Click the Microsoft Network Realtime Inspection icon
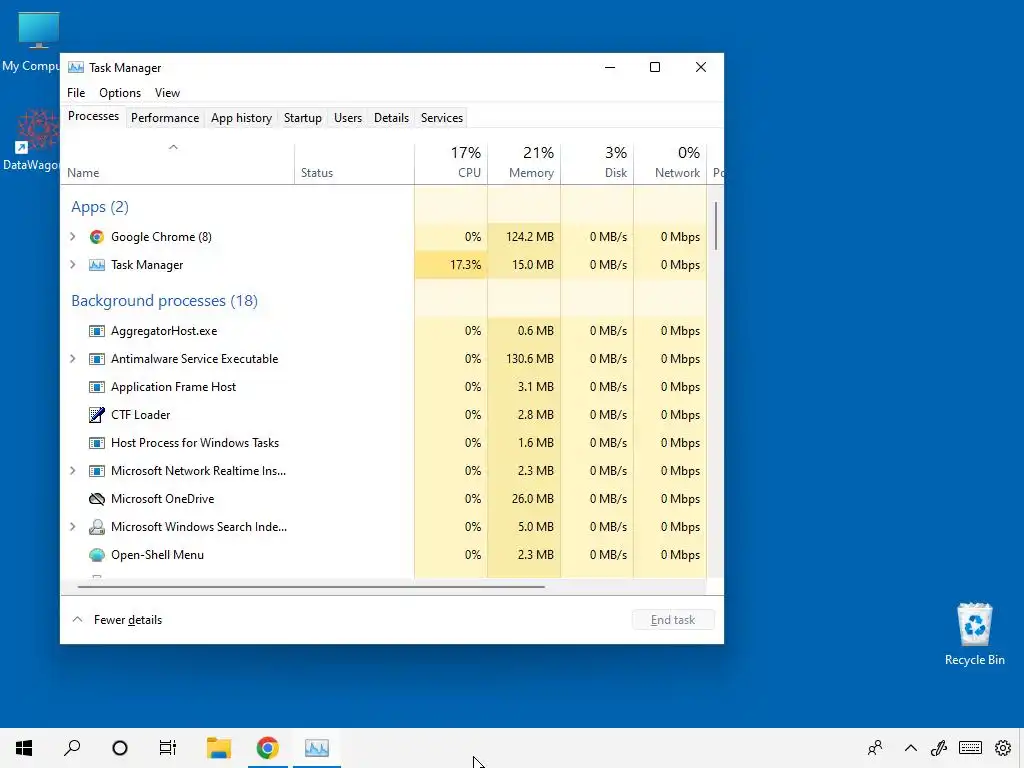Viewport: 1024px width, 768px height. tap(97, 471)
